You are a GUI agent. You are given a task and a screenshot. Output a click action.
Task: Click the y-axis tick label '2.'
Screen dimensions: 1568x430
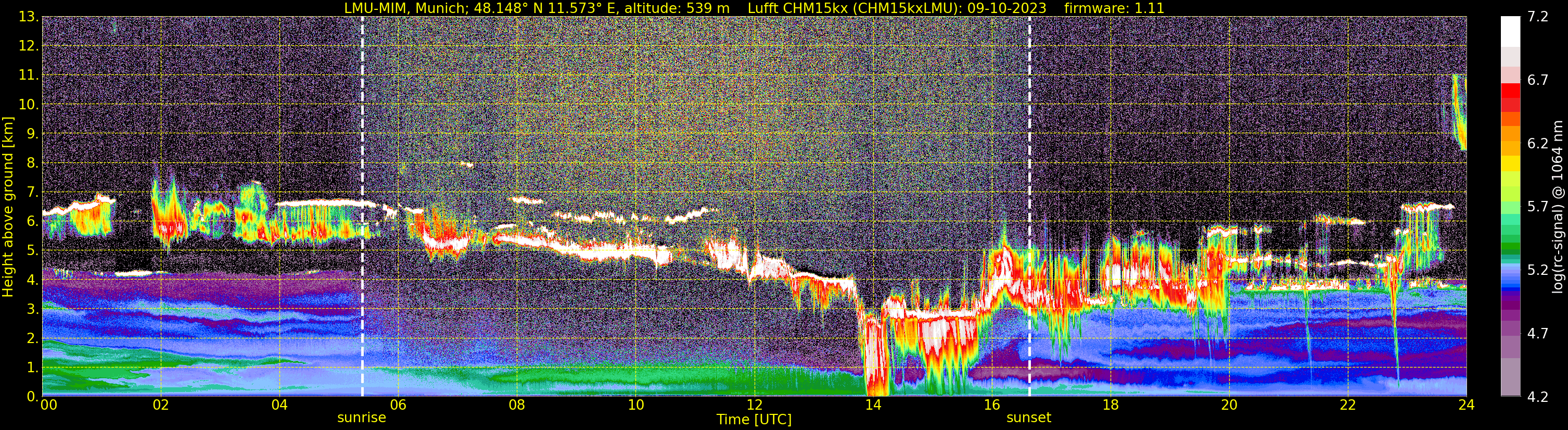33,339
